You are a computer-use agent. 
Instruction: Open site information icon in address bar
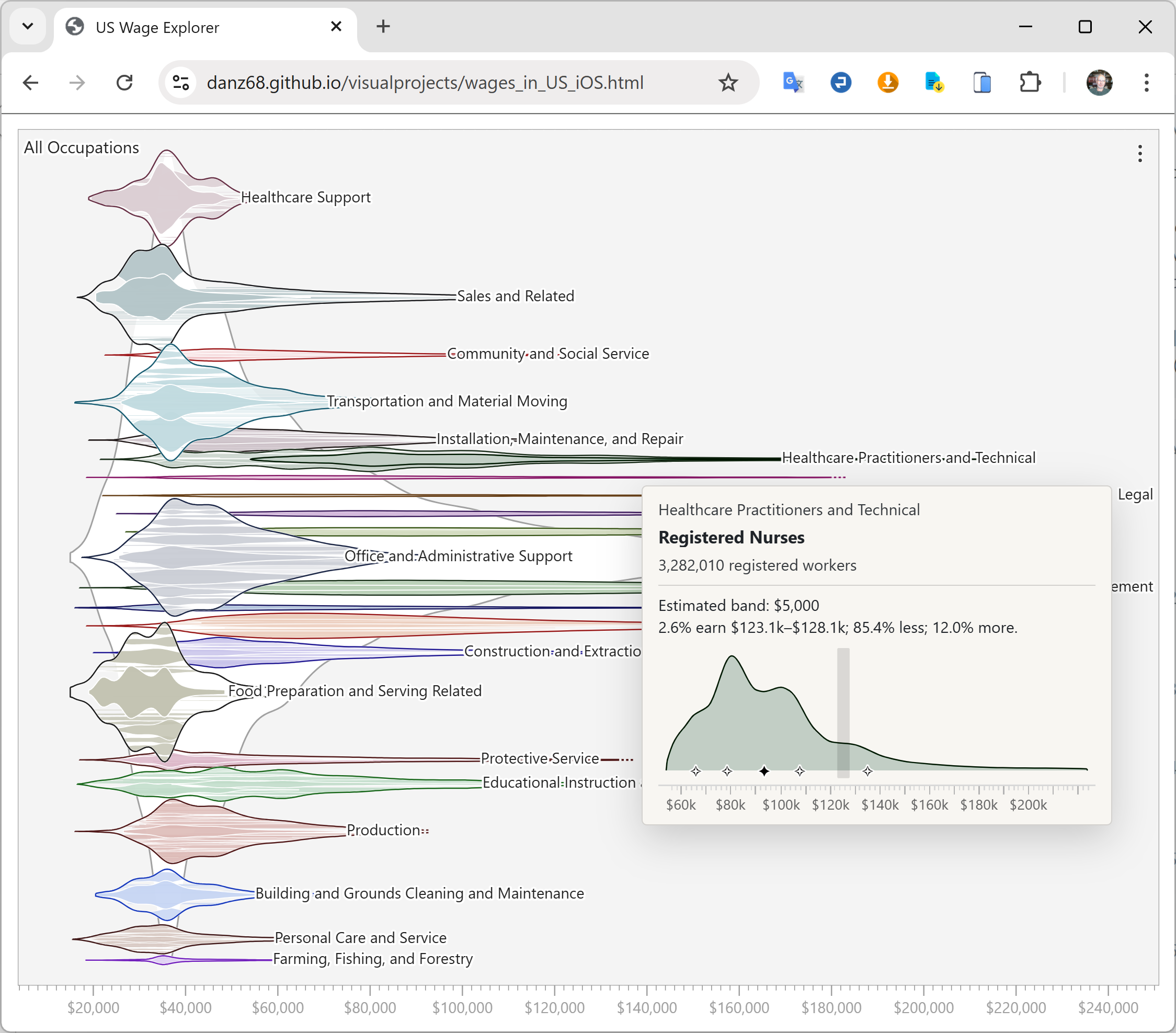coord(180,82)
